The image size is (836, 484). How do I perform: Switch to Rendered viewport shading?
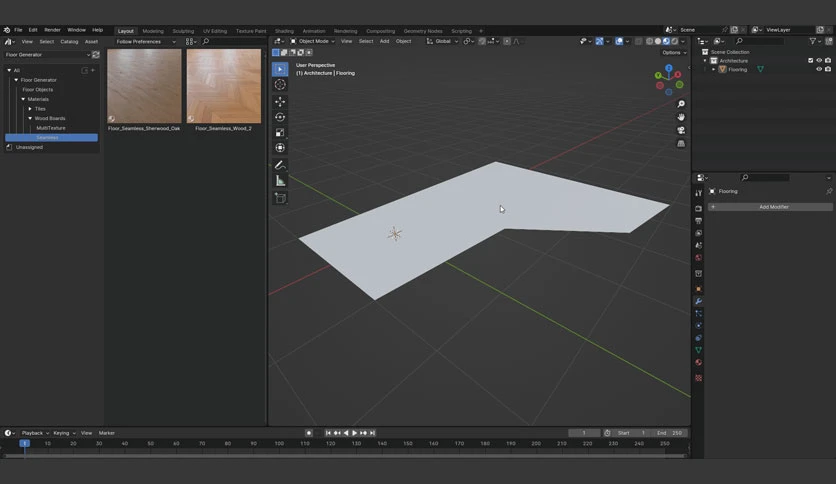point(674,41)
